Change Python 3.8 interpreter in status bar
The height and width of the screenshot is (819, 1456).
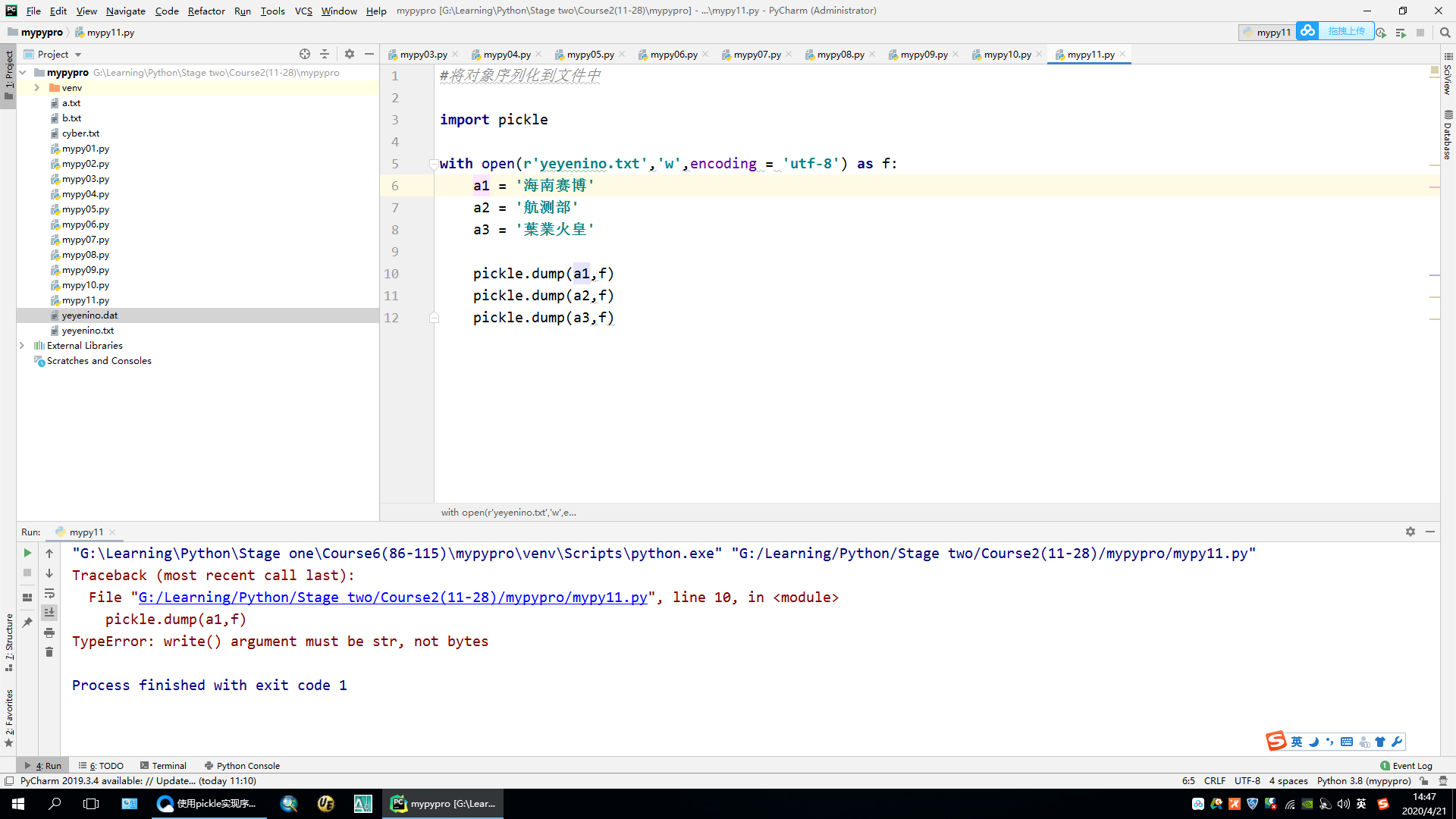coord(1363,781)
